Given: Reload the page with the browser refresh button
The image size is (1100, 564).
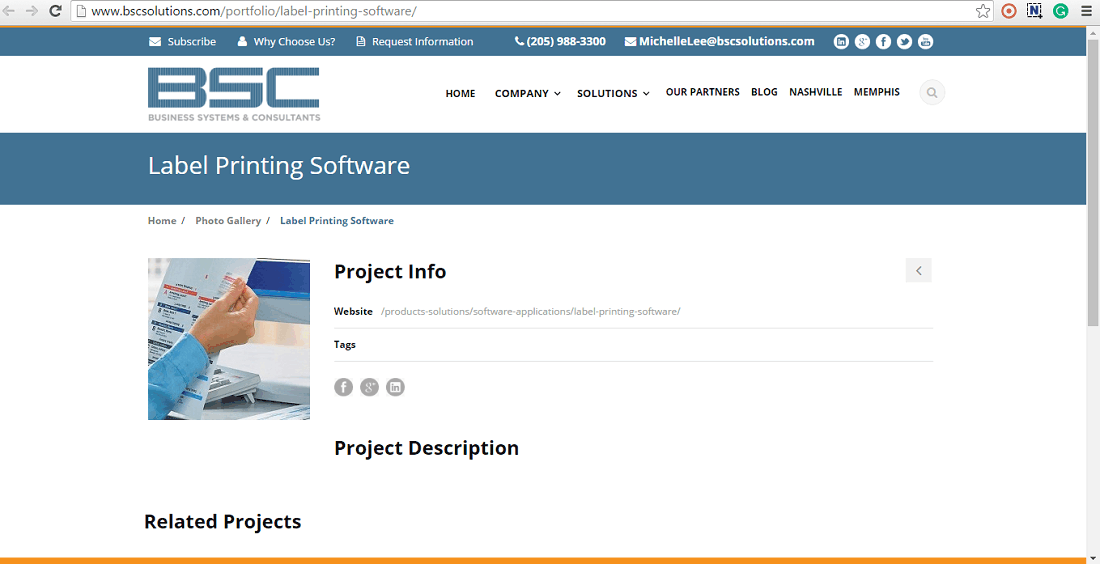Looking at the screenshot, I should coord(55,11).
